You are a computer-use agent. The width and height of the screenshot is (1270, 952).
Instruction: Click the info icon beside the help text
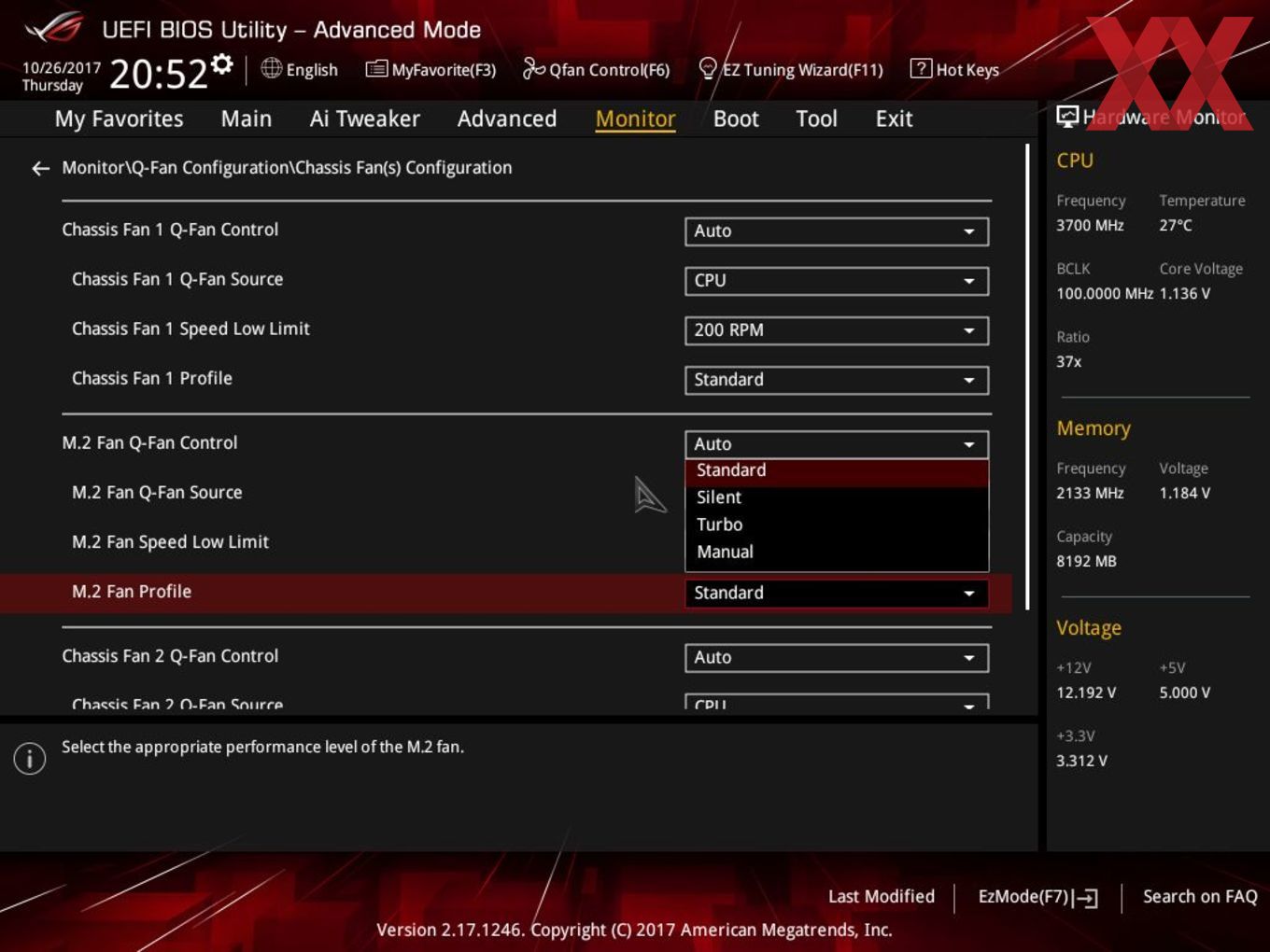(x=30, y=758)
